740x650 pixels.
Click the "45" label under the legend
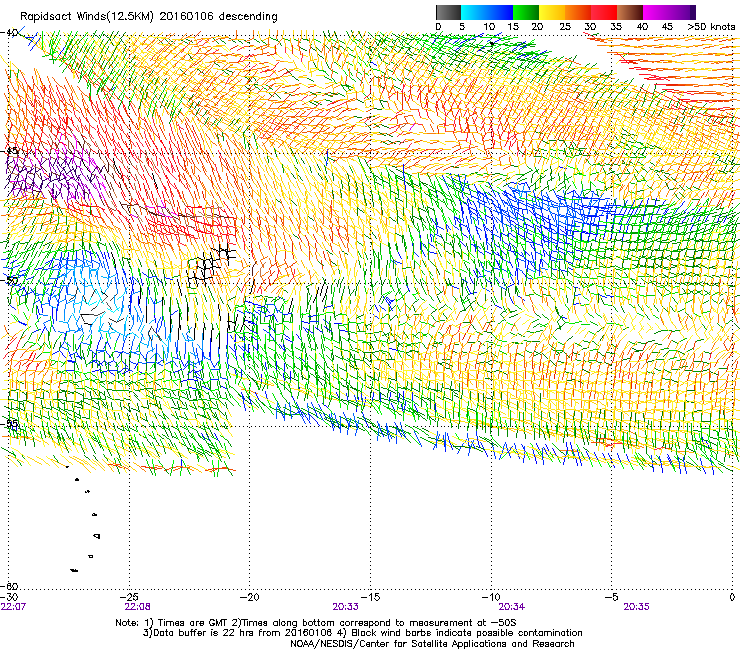tap(667, 27)
